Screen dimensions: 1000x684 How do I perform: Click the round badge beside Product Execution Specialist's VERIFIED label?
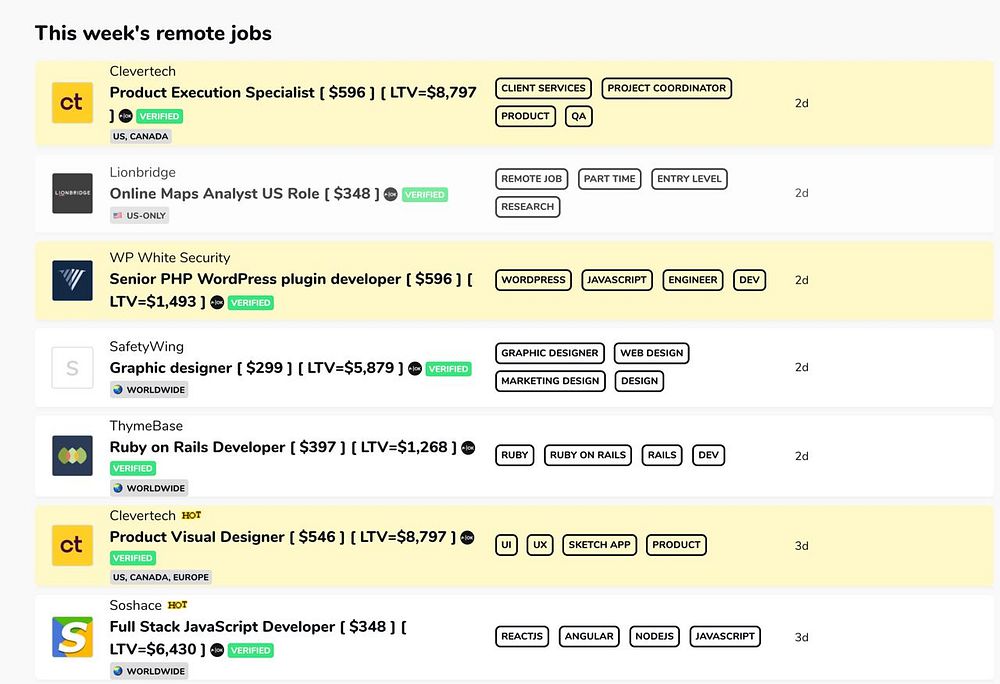click(126, 116)
